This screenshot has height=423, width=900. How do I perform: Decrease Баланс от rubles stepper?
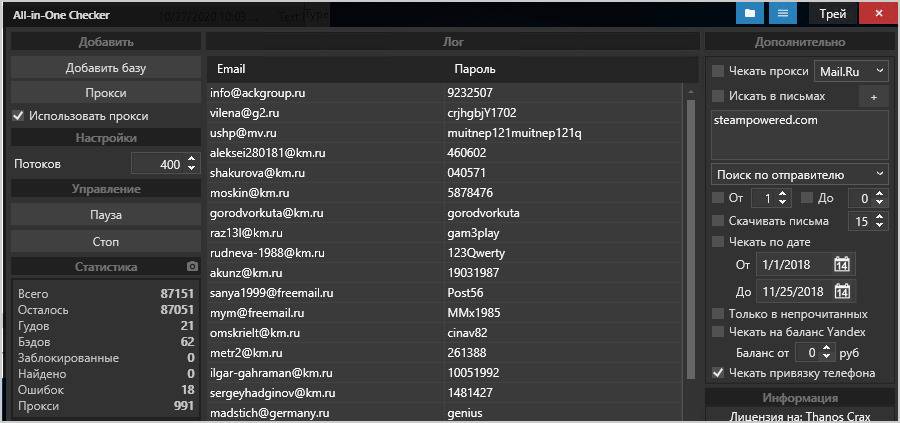click(x=826, y=357)
